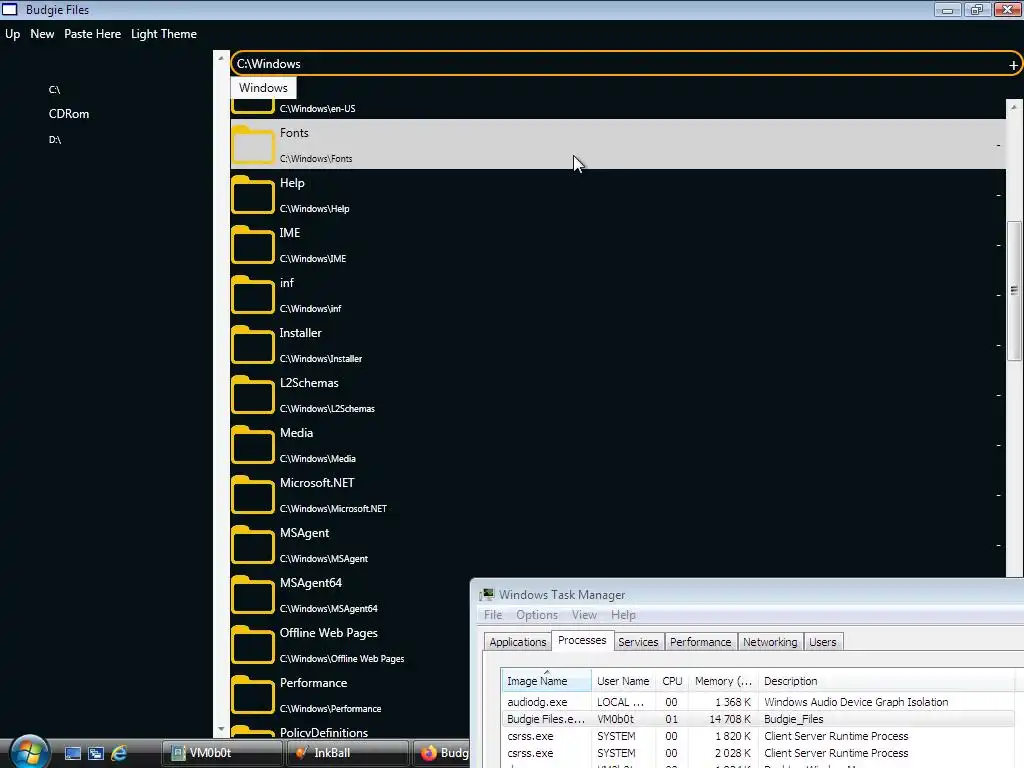Click the file list vertical scrollbar thumb

point(1014,291)
